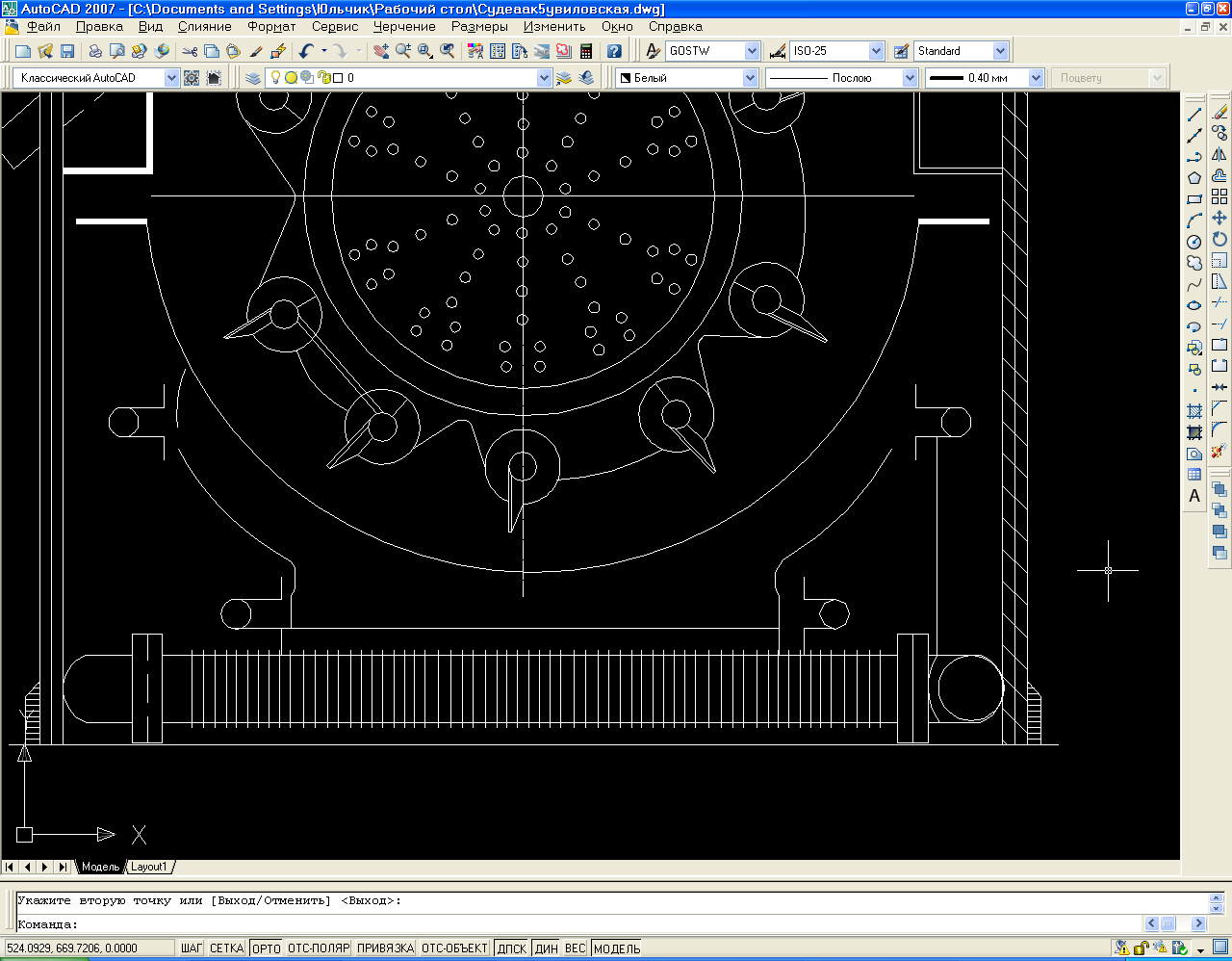Click the Multiline Text tool
The image size is (1232, 961).
[1194, 496]
